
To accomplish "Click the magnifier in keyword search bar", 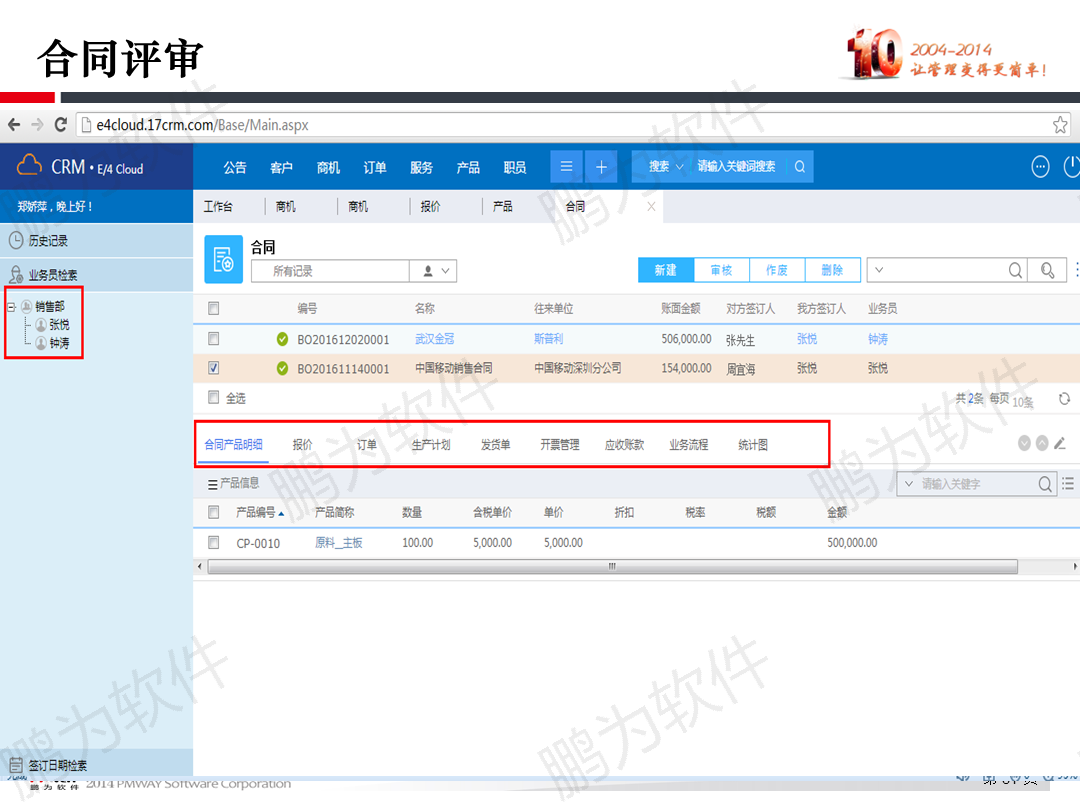I will (x=800, y=167).
